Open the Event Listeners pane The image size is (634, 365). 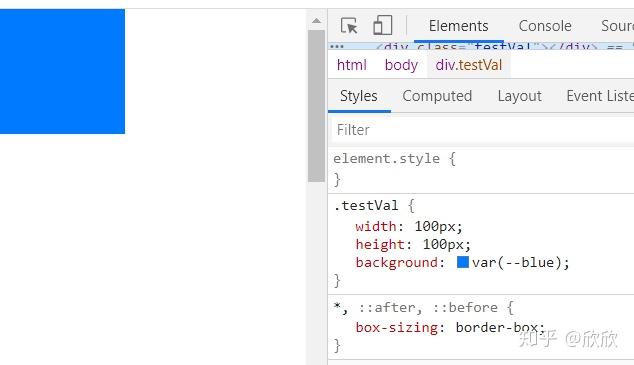600,96
